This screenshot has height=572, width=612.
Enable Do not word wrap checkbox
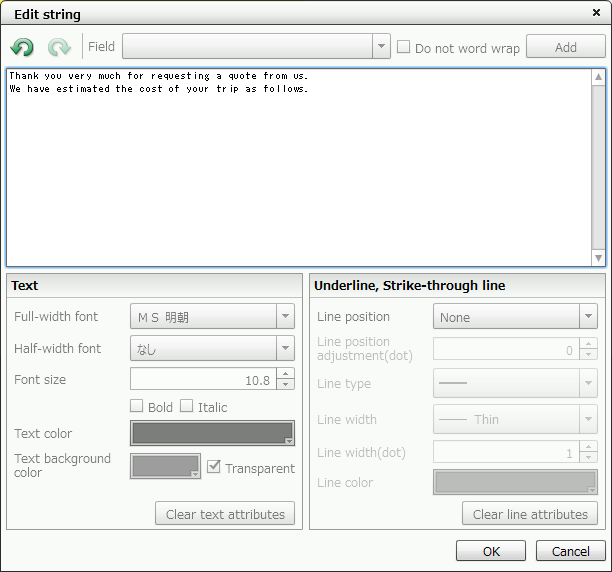pos(404,47)
